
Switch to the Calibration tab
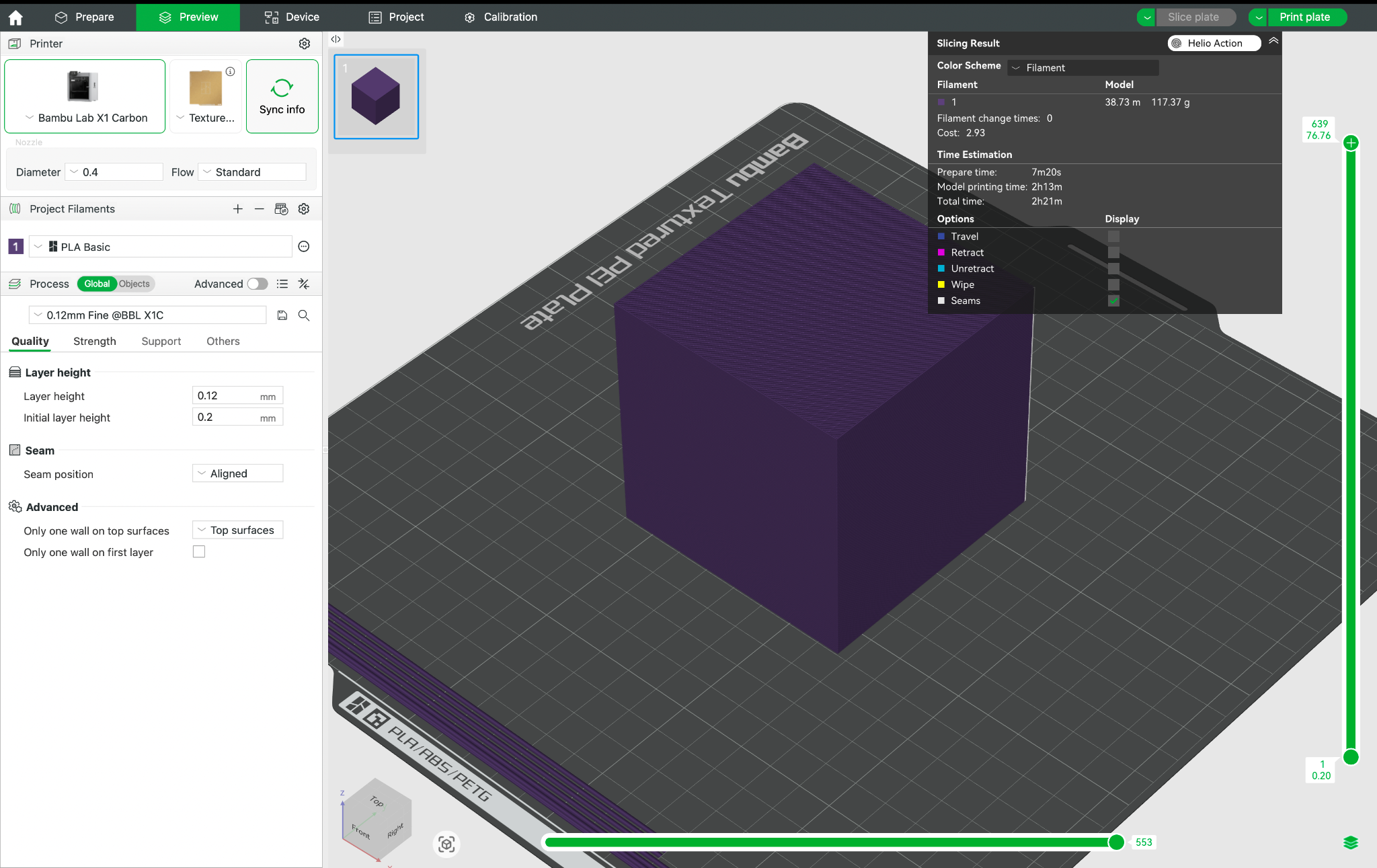pos(501,17)
